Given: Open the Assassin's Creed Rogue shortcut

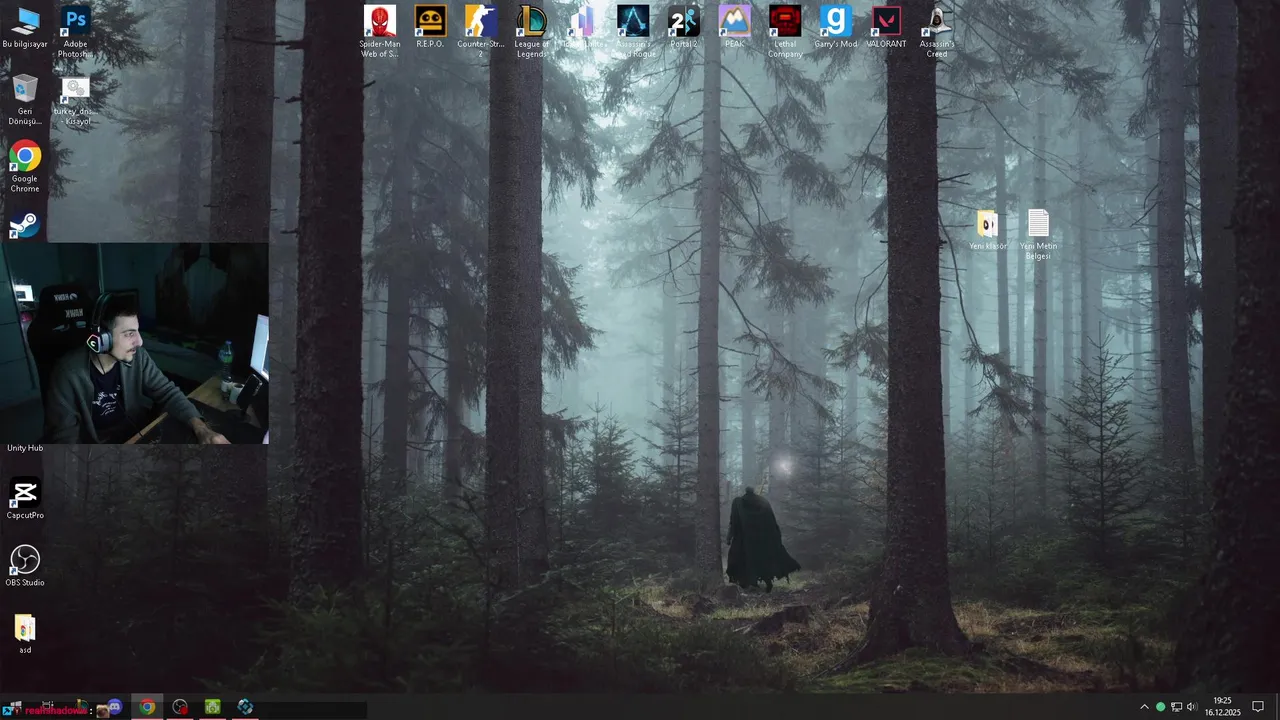Looking at the screenshot, I should (633, 30).
